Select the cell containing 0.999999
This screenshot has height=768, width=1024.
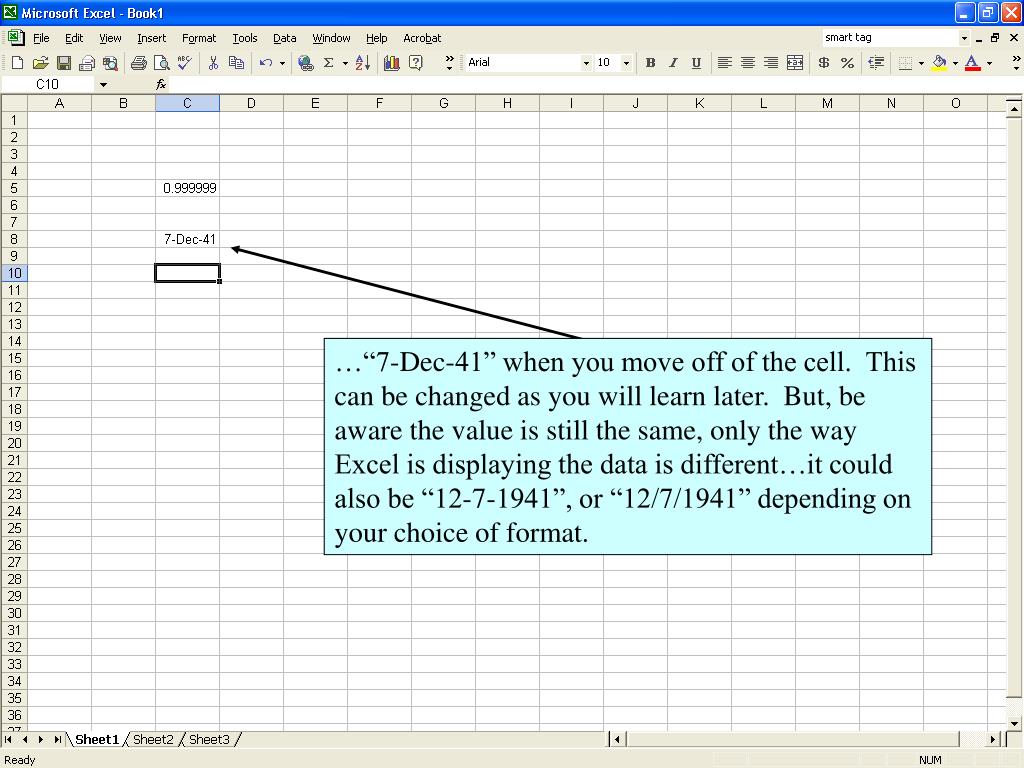tap(187, 188)
